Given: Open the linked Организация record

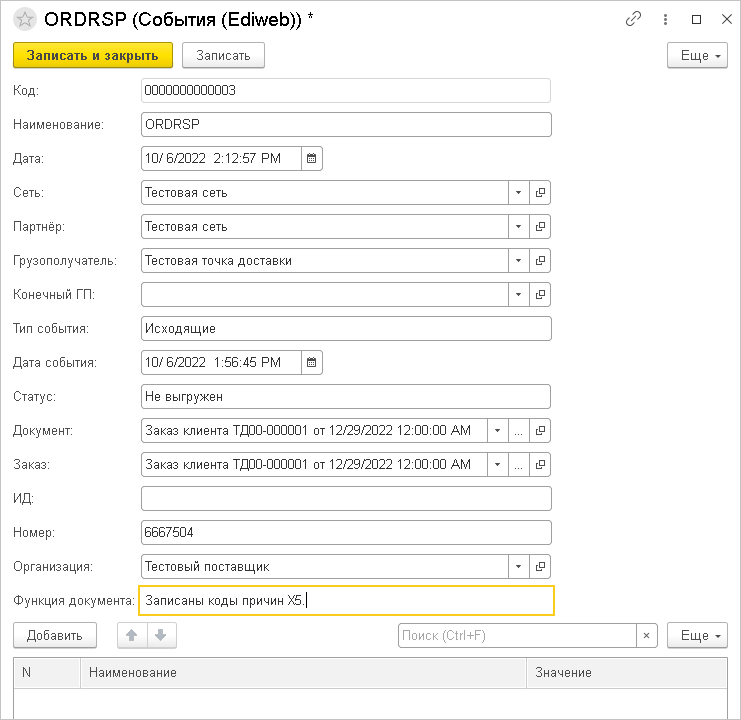Looking at the screenshot, I should click(x=540, y=567).
